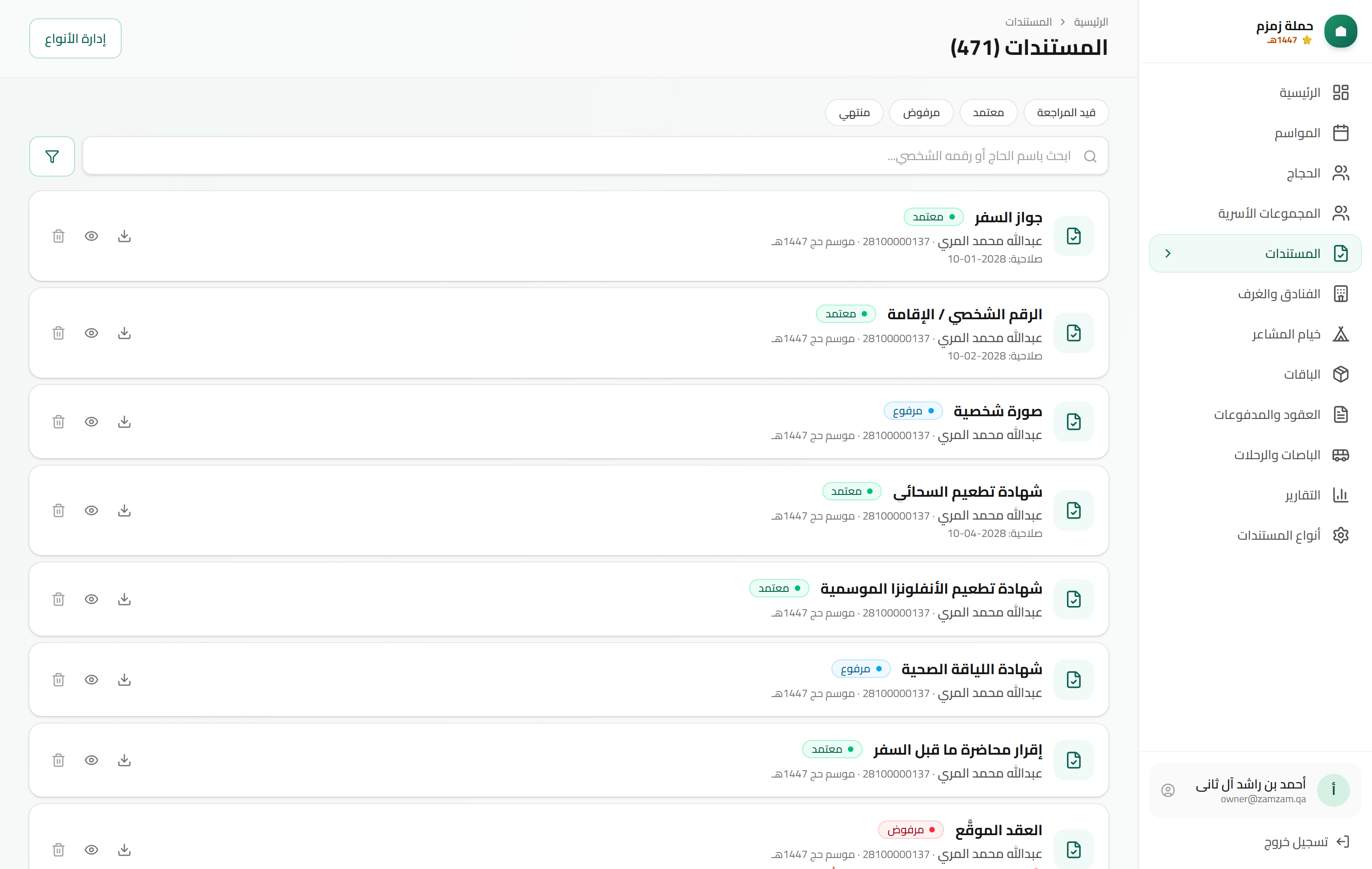The height and width of the screenshot is (869, 1372).
Task: View شهادة تطعيم السحائي document
Action: click(x=91, y=510)
